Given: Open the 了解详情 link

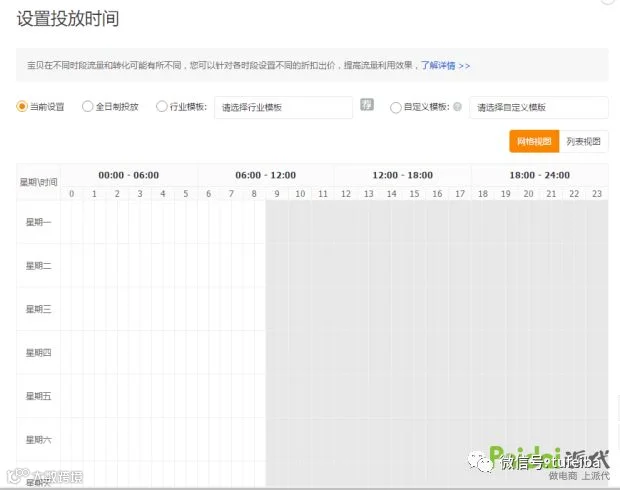Looking at the screenshot, I should 445,65.
